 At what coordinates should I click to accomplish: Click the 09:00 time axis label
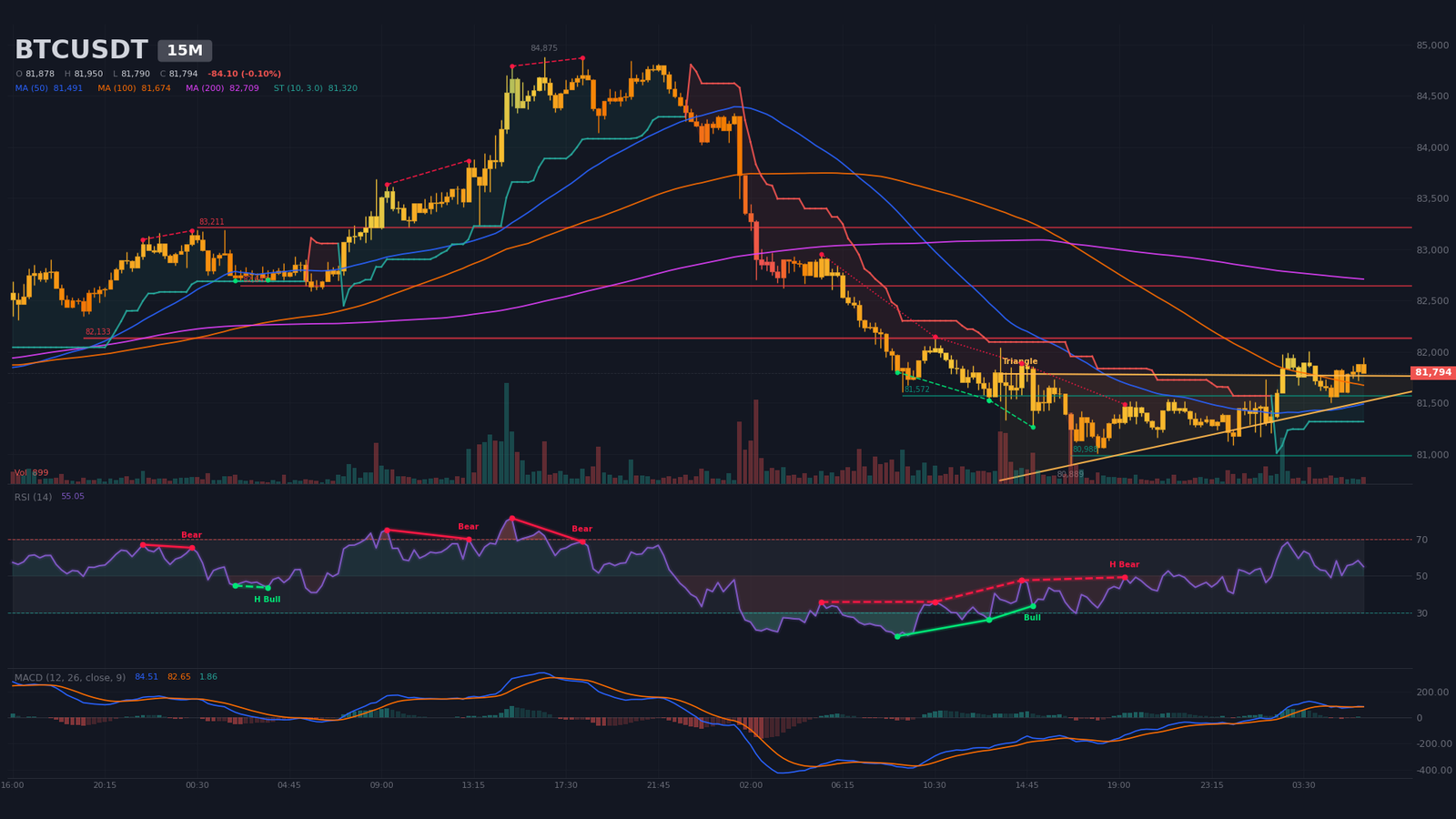click(381, 785)
